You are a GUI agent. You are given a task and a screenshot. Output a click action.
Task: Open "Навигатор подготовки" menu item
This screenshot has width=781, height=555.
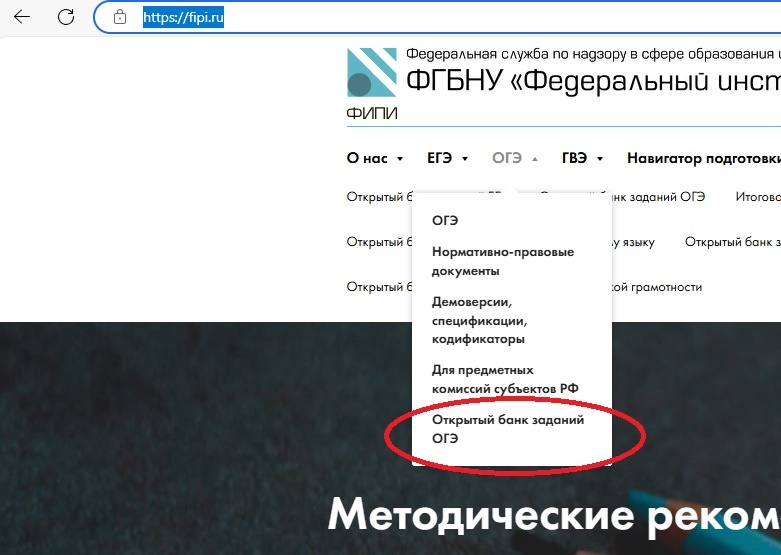point(704,158)
